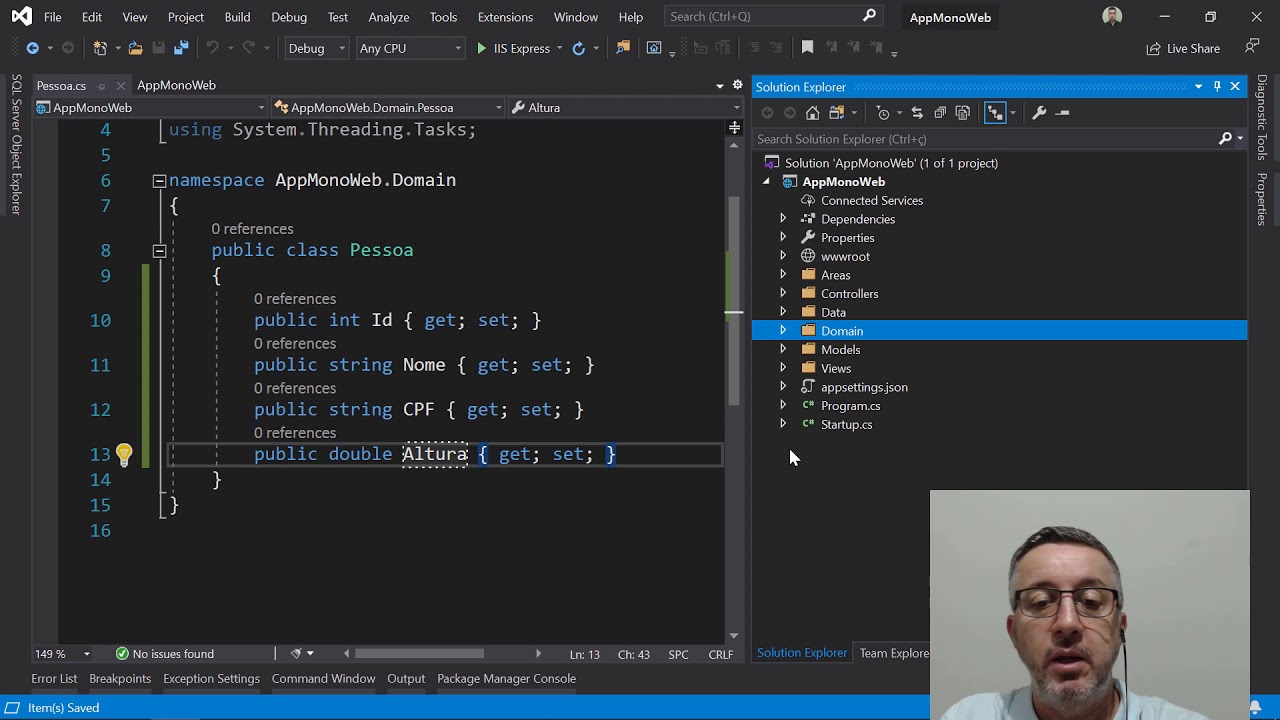
Task: Open the Debug configuration dropdown
Action: click(316, 48)
